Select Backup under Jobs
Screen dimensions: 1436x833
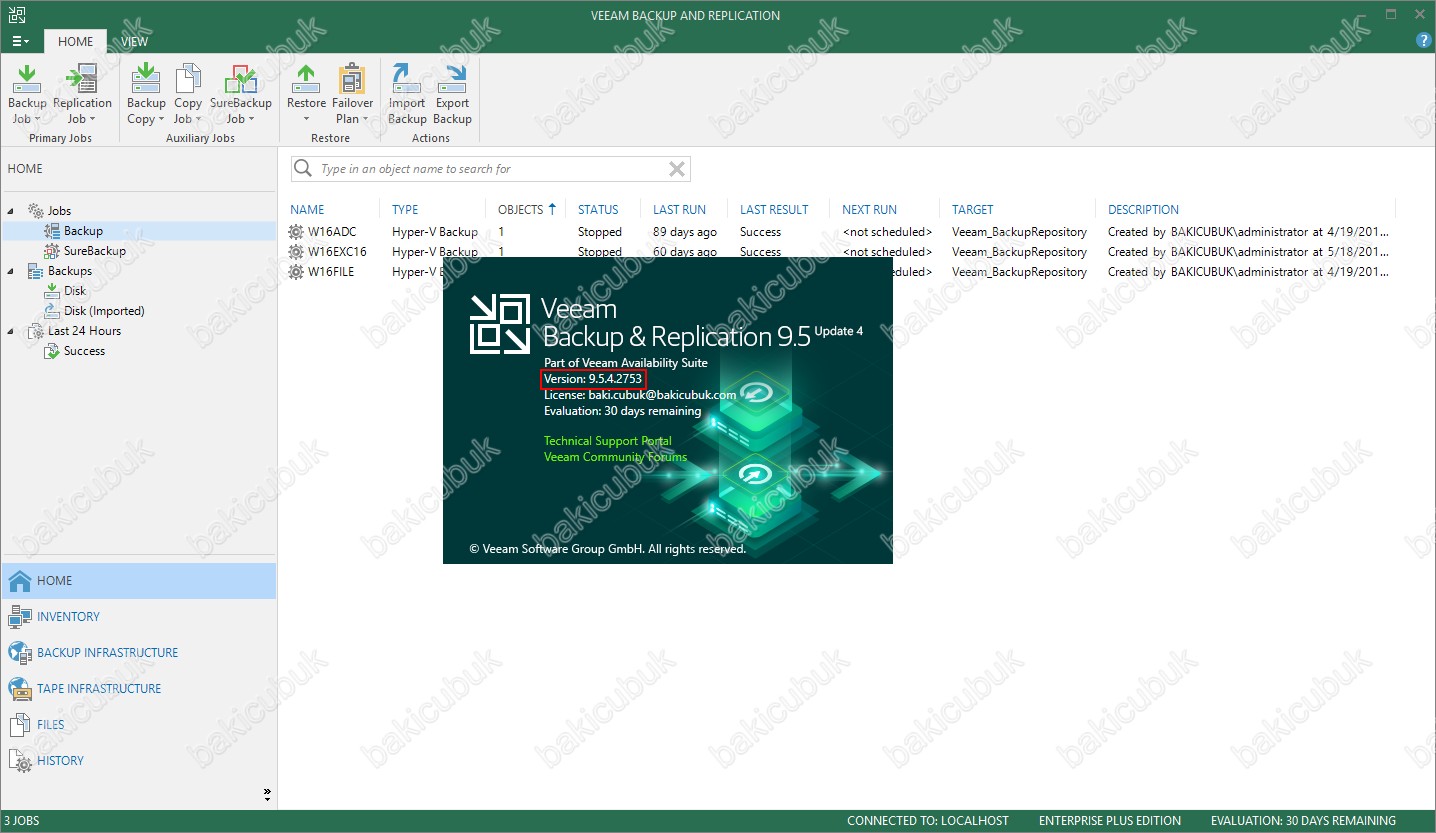(x=83, y=231)
